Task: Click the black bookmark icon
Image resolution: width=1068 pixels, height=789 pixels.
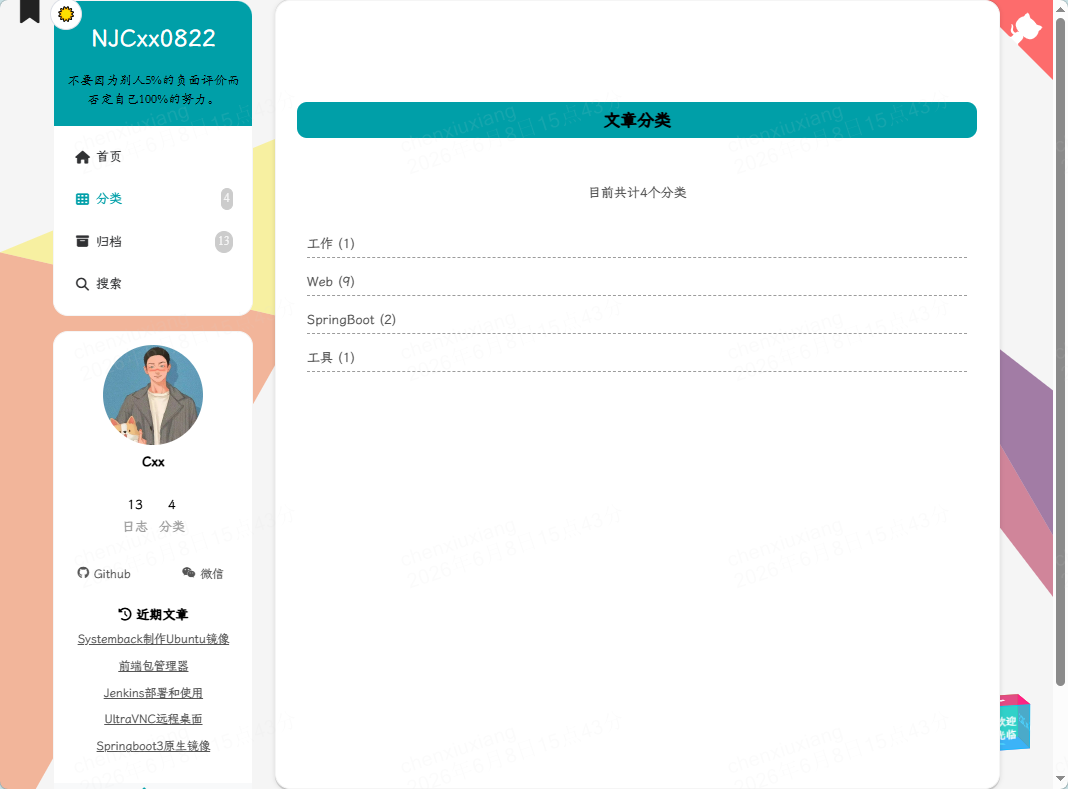Action: pos(29,11)
